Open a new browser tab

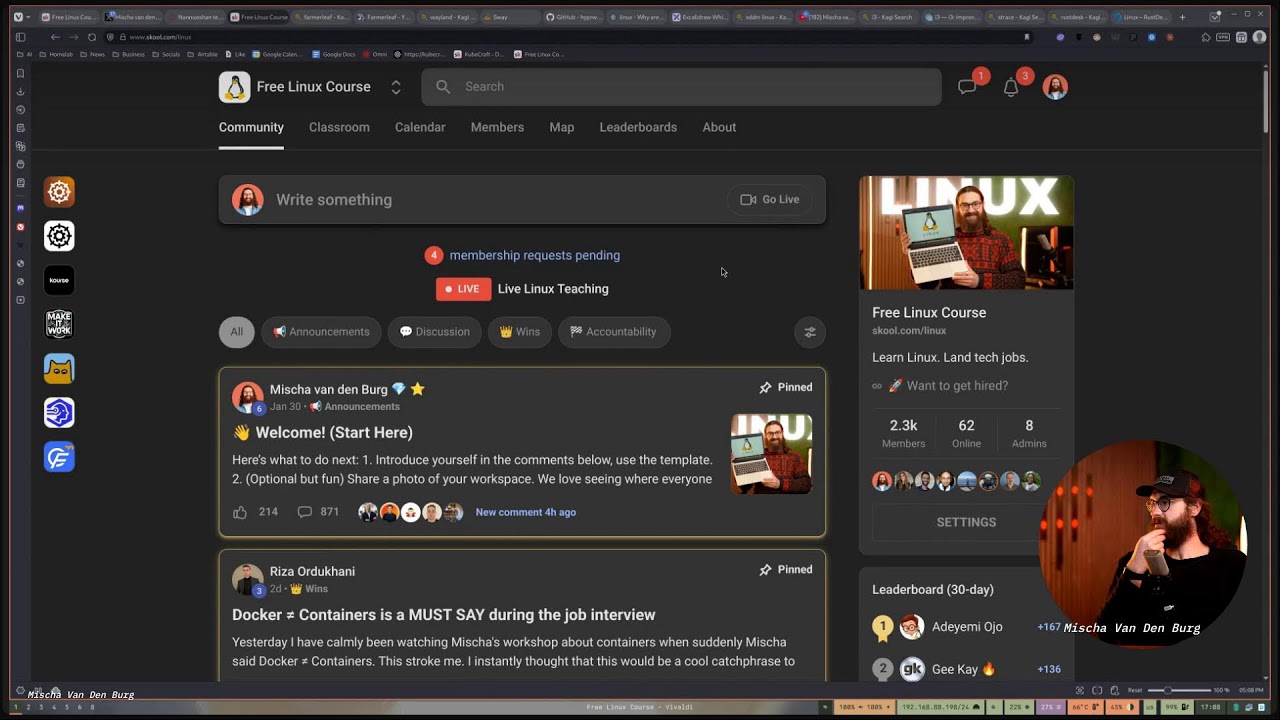[1182, 17]
